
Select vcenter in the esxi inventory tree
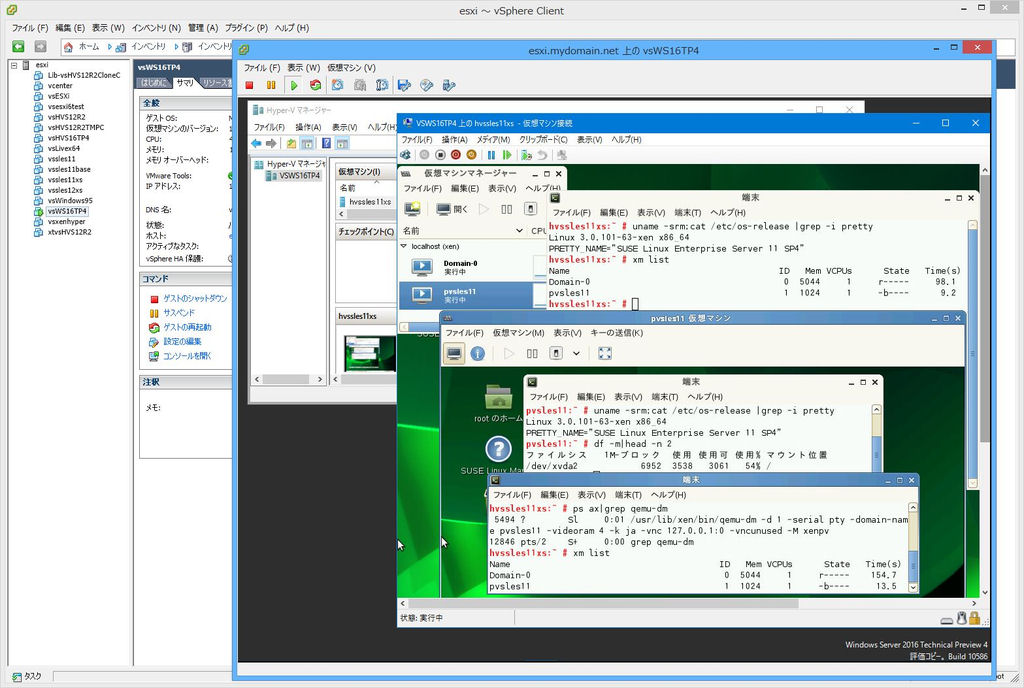(59, 86)
